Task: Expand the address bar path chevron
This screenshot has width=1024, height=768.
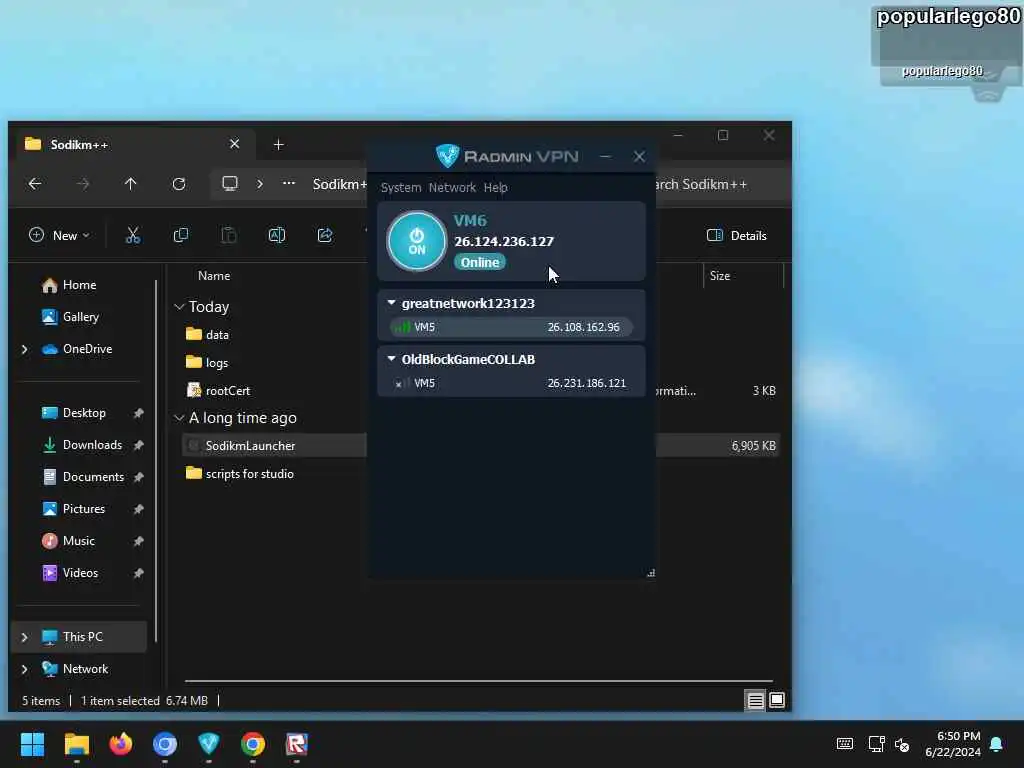Action: point(260,184)
